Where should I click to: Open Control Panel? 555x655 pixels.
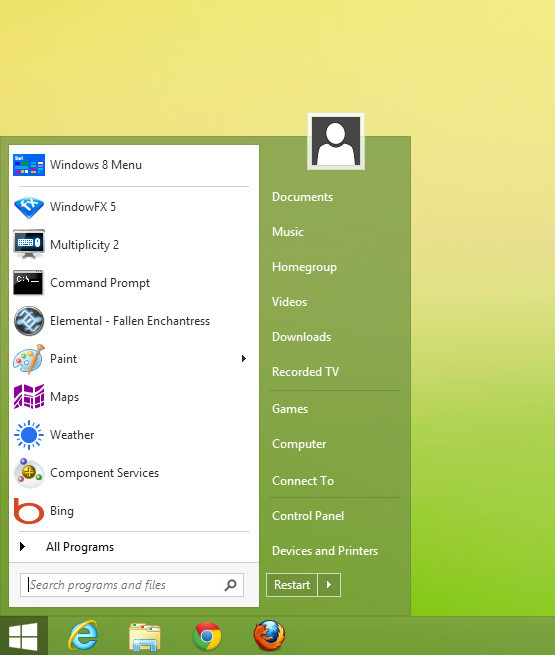pos(308,516)
